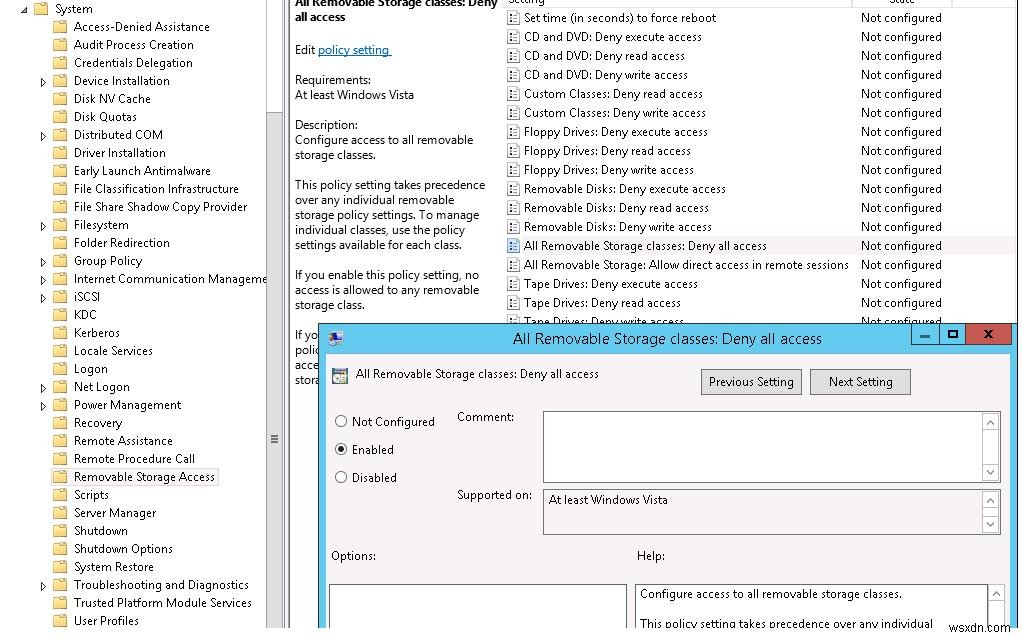The image size is (1022, 638).
Task: Select the Logon tree item
Action: [x=90, y=368]
